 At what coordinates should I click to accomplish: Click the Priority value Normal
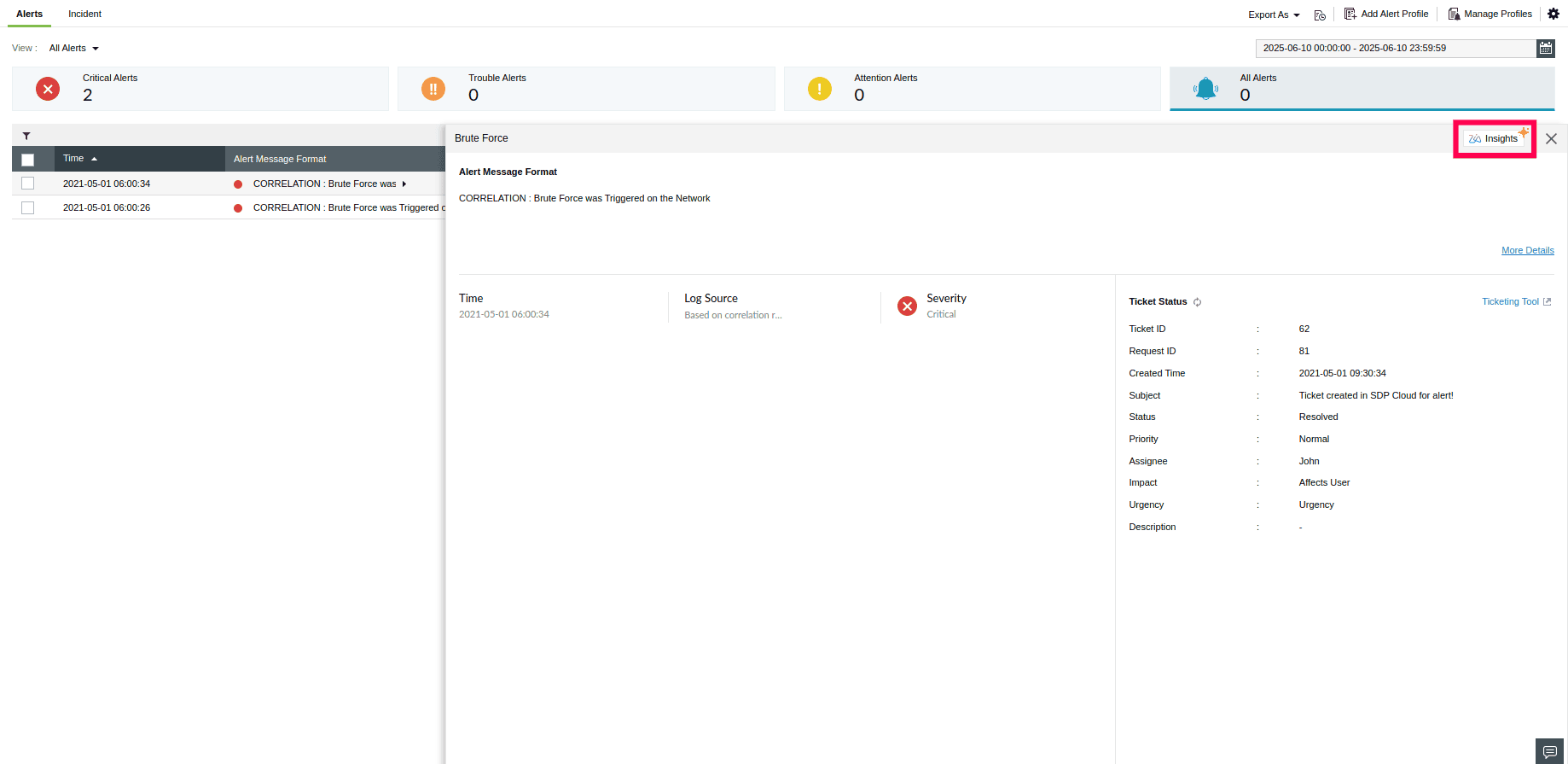1314,439
